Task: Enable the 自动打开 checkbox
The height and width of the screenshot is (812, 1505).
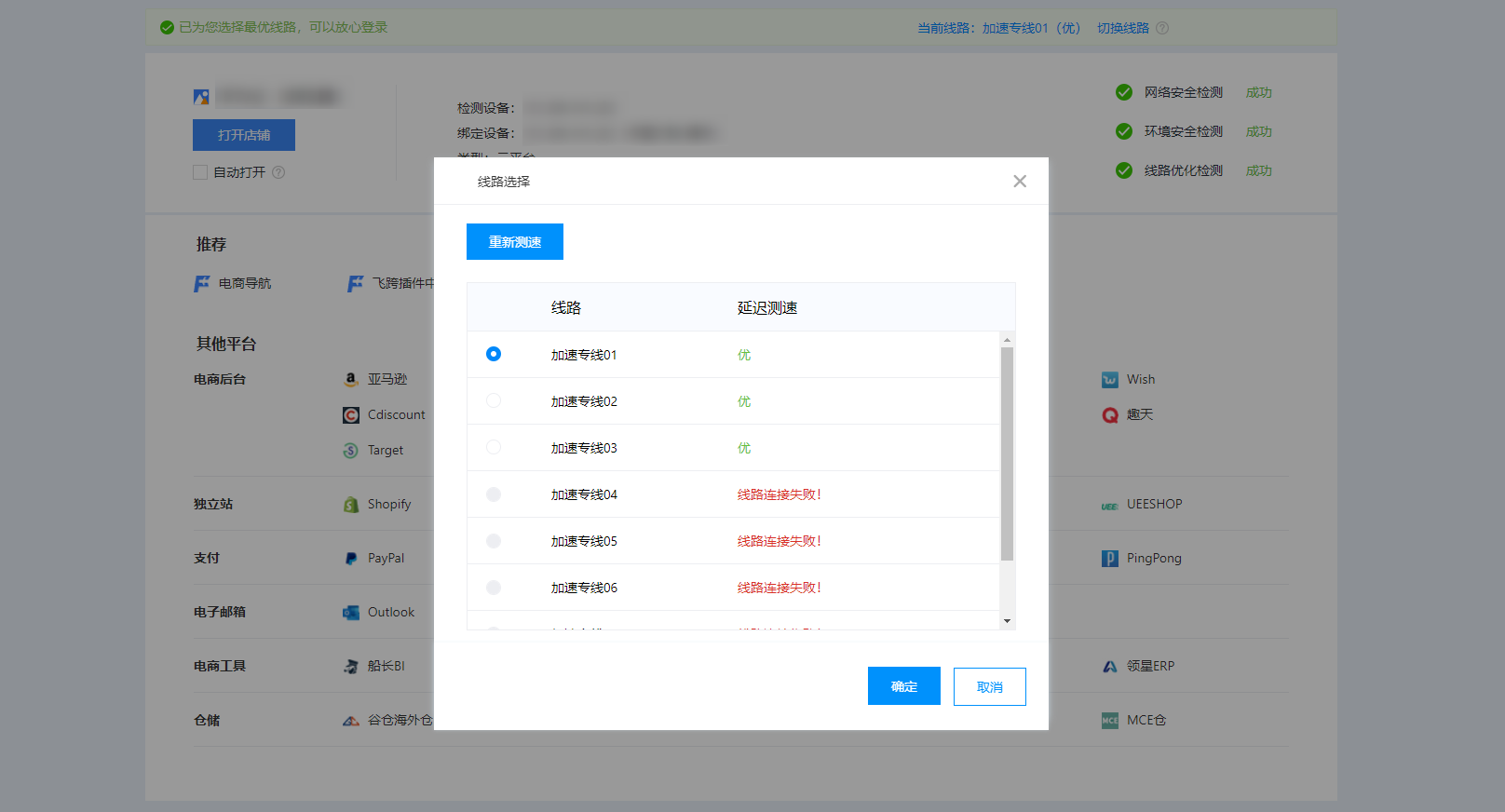Action: [200, 172]
